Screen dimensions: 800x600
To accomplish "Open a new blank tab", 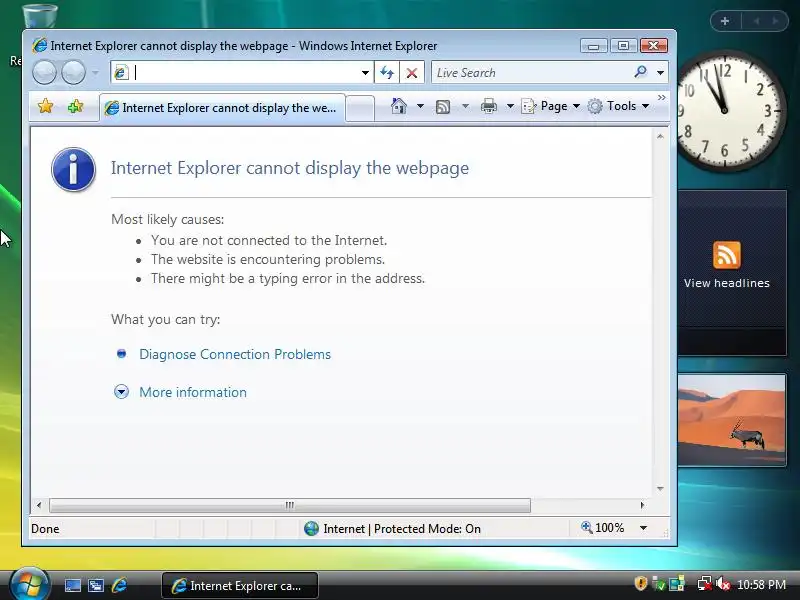I will pyautogui.click(x=360, y=108).
